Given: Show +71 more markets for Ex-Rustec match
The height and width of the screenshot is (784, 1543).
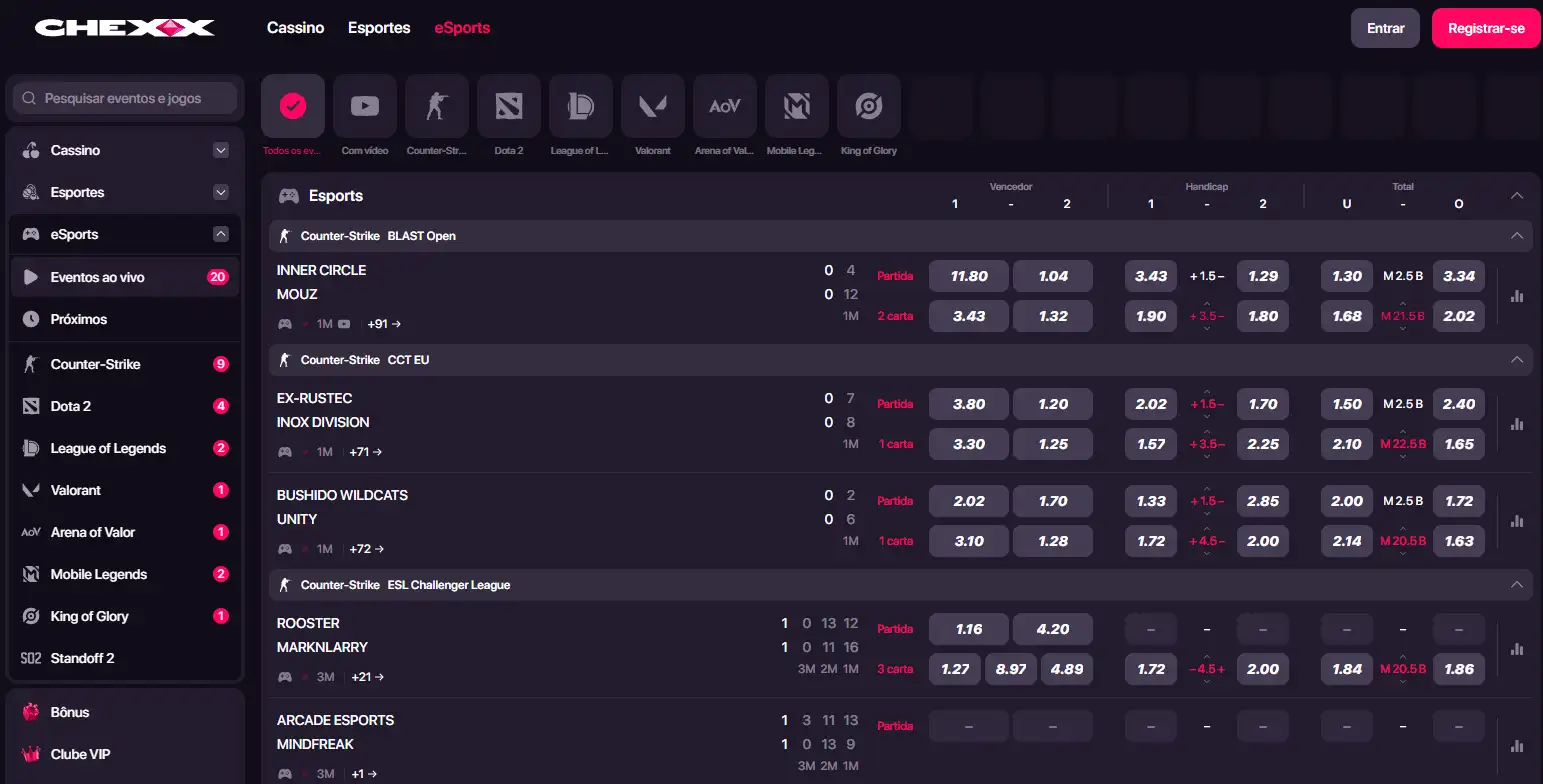Looking at the screenshot, I should (366, 452).
